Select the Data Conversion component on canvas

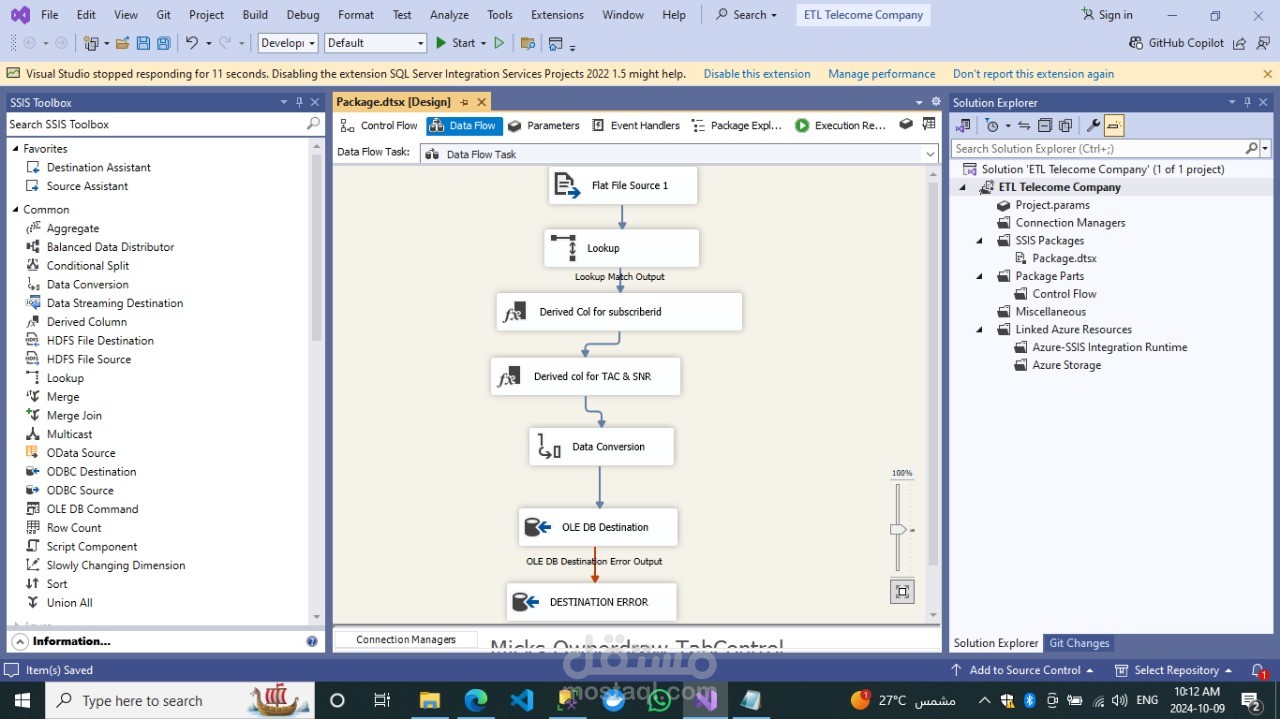click(601, 447)
